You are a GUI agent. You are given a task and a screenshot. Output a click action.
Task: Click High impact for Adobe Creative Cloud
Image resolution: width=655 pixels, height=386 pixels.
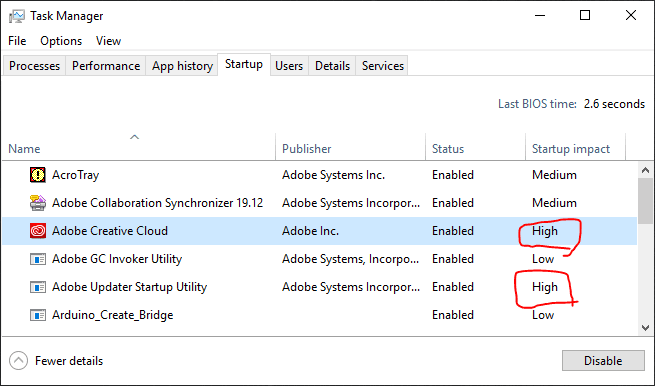(x=545, y=231)
